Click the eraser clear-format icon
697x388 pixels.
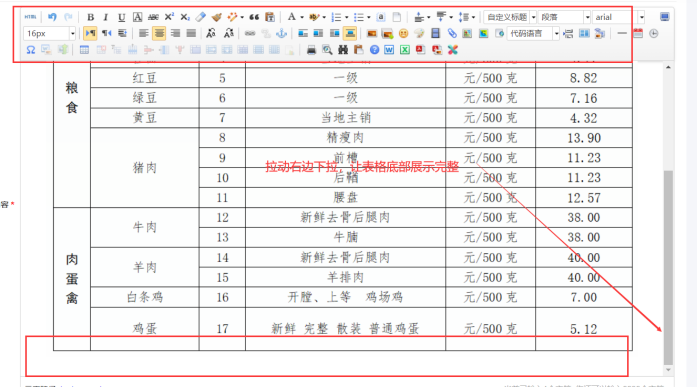[x=200, y=17]
